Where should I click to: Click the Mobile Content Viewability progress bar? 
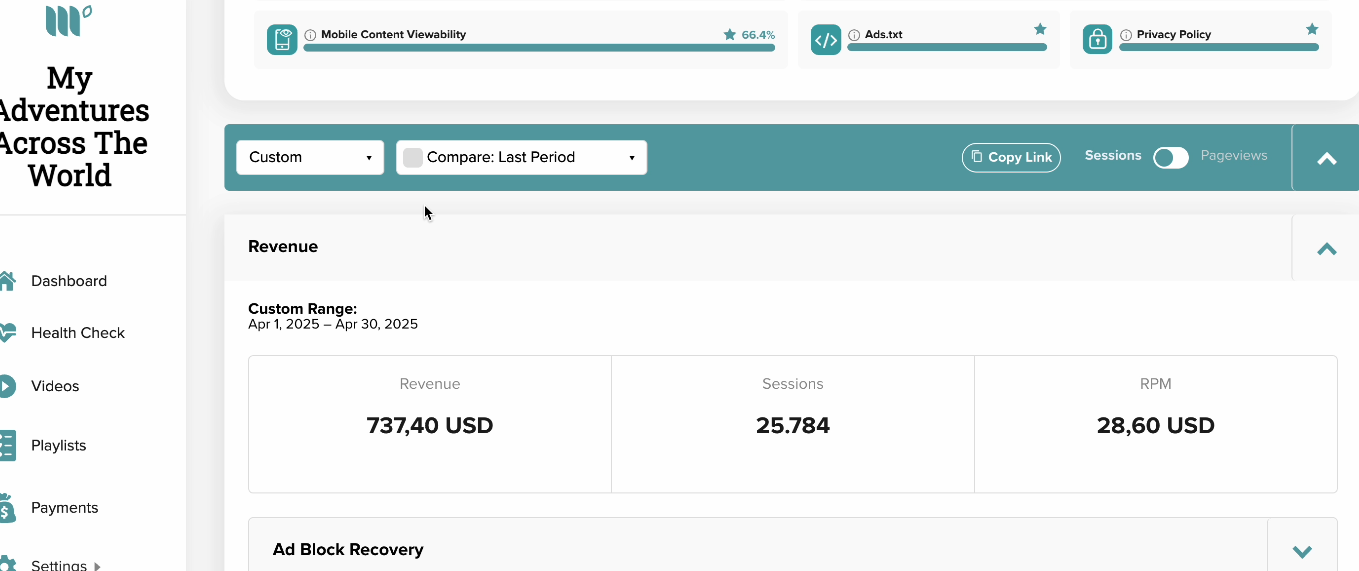(x=539, y=47)
